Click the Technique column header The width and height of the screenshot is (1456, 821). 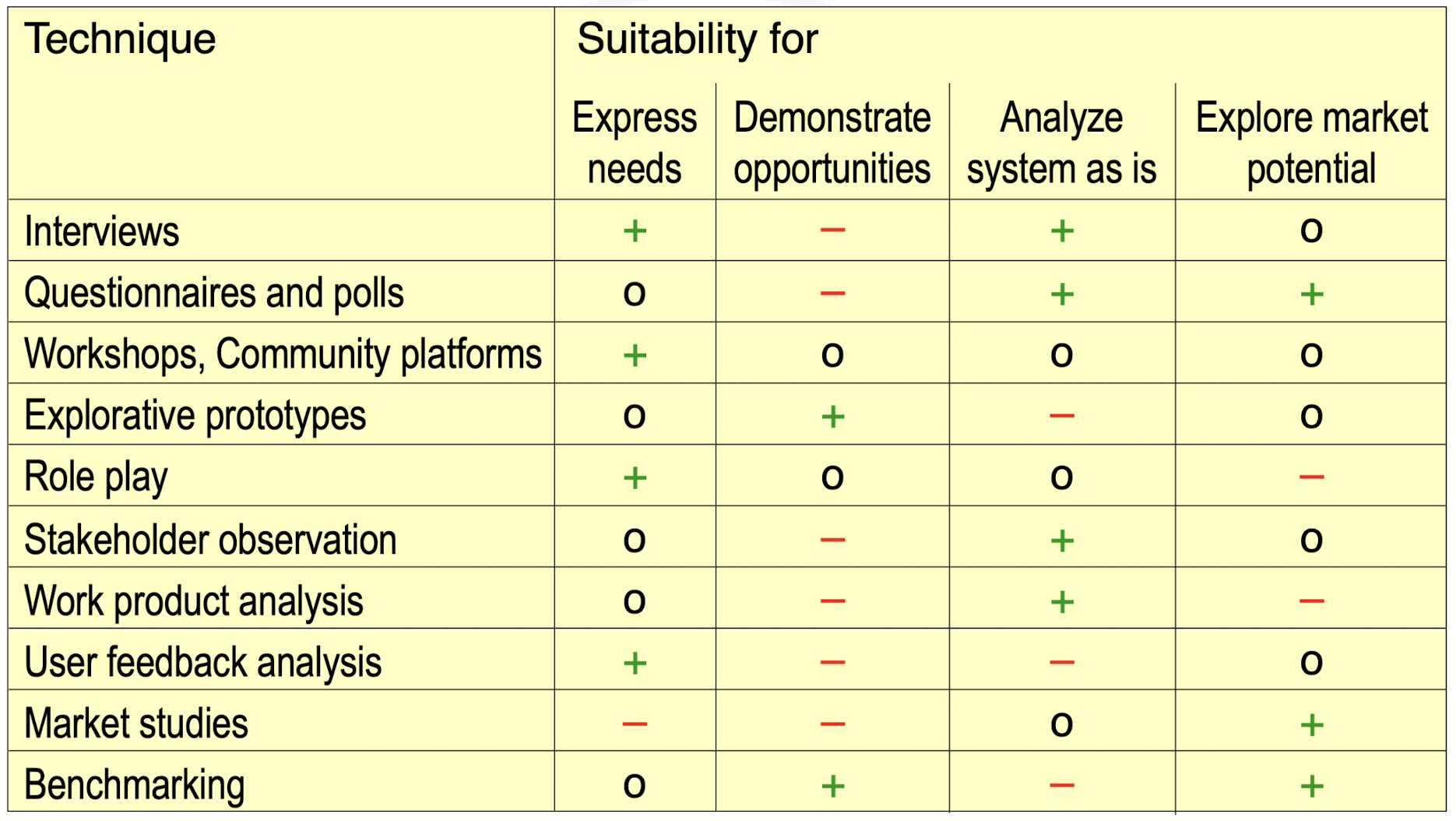(x=120, y=39)
